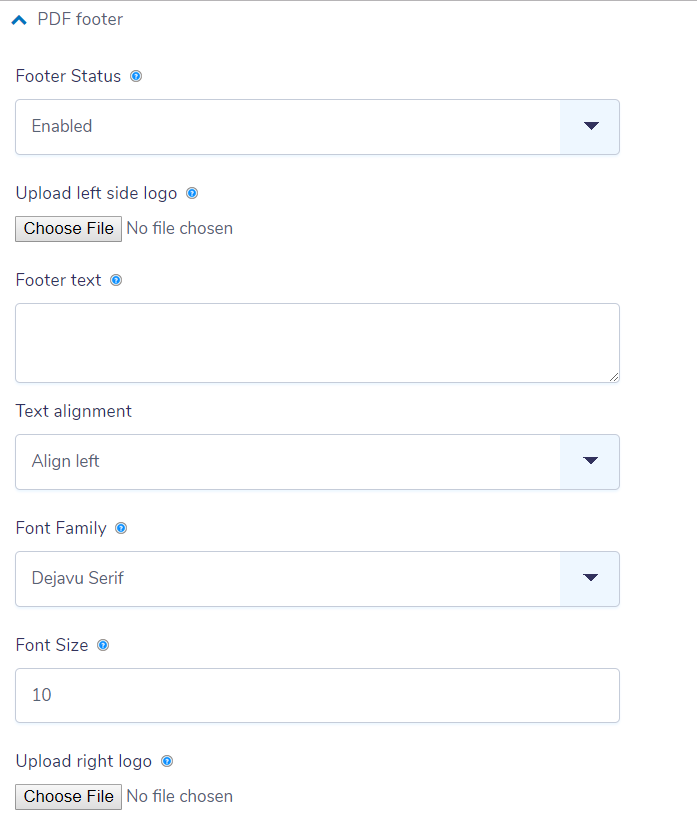The height and width of the screenshot is (816, 697).
Task: Choose a file for the left side logo
Action: coord(69,229)
